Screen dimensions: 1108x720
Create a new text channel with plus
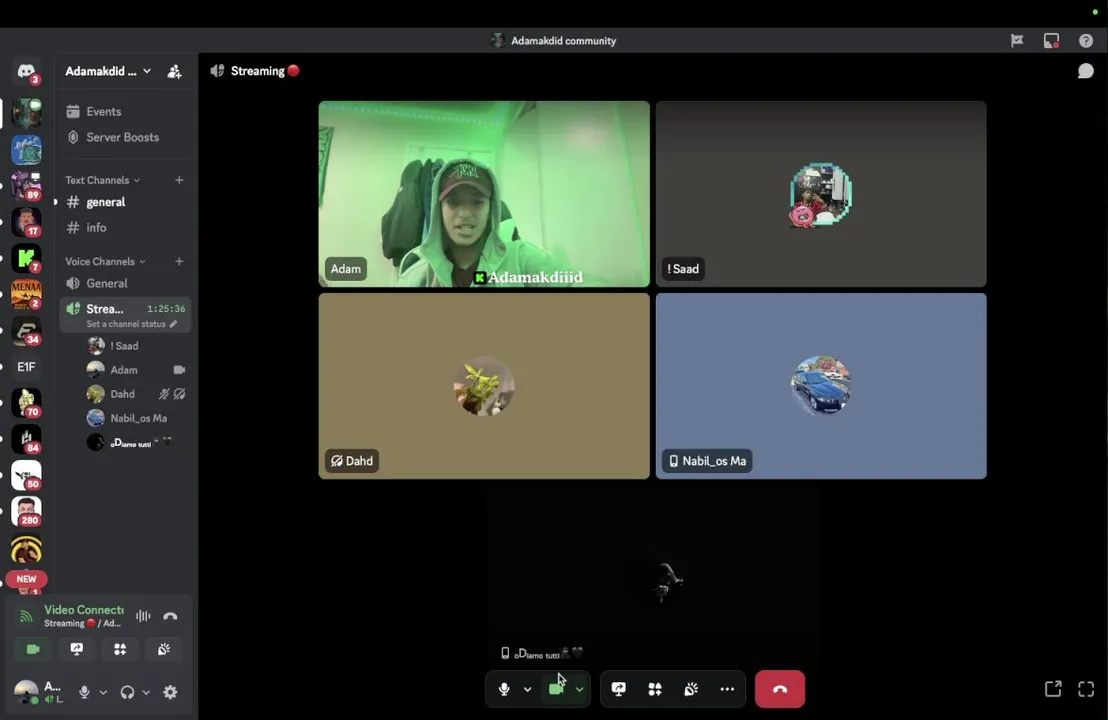(x=179, y=180)
